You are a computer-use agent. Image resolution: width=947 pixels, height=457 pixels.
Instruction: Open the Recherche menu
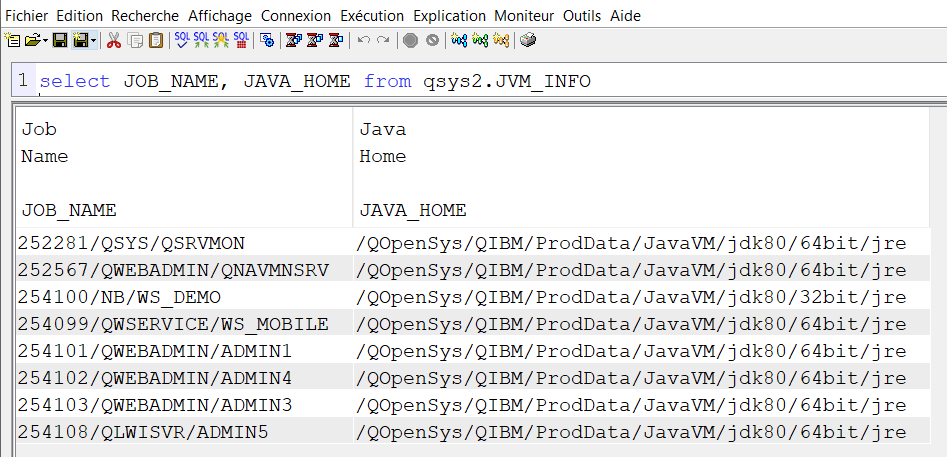point(145,16)
